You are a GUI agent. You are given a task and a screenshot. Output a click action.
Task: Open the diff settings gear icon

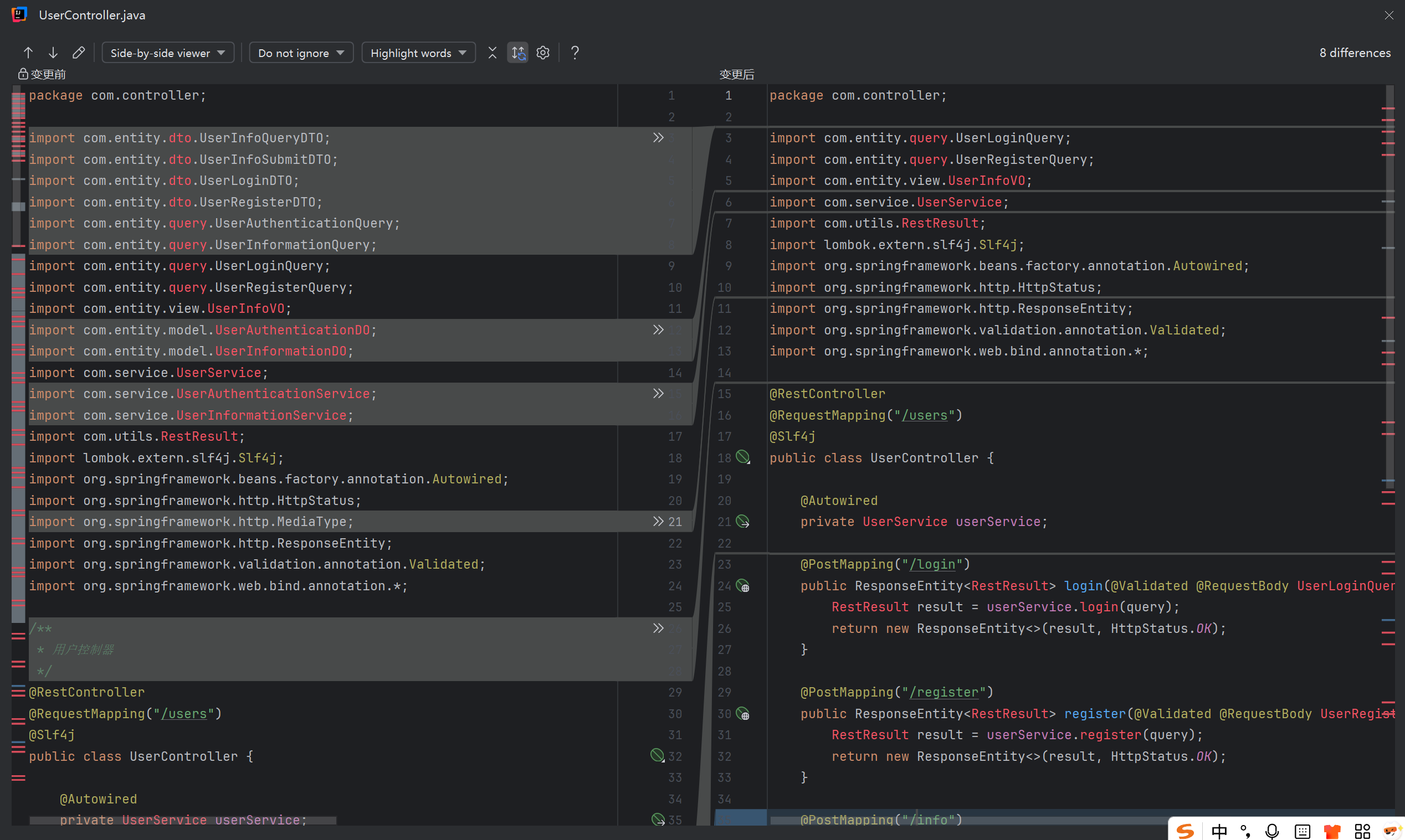(x=542, y=53)
